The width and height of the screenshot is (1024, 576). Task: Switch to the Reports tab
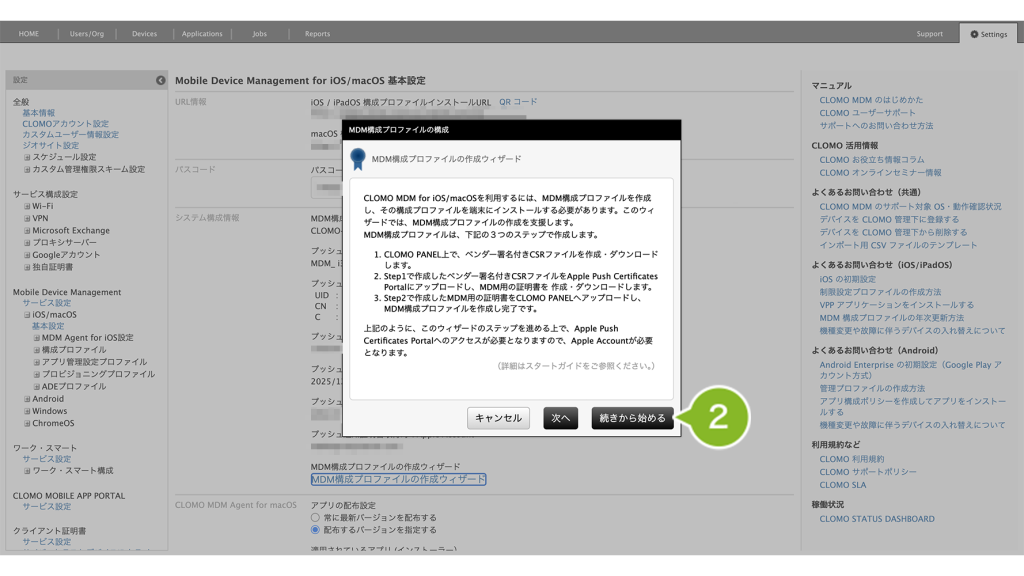click(x=317, y=34)
